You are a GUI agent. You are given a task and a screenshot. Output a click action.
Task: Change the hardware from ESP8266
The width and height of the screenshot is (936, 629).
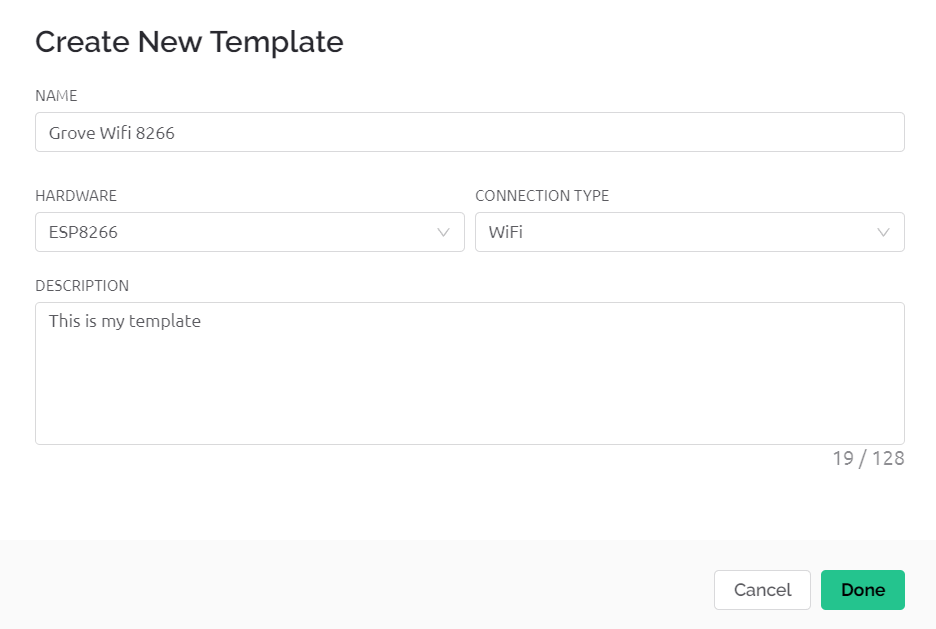pyautogui.click(x=250, y=232)
